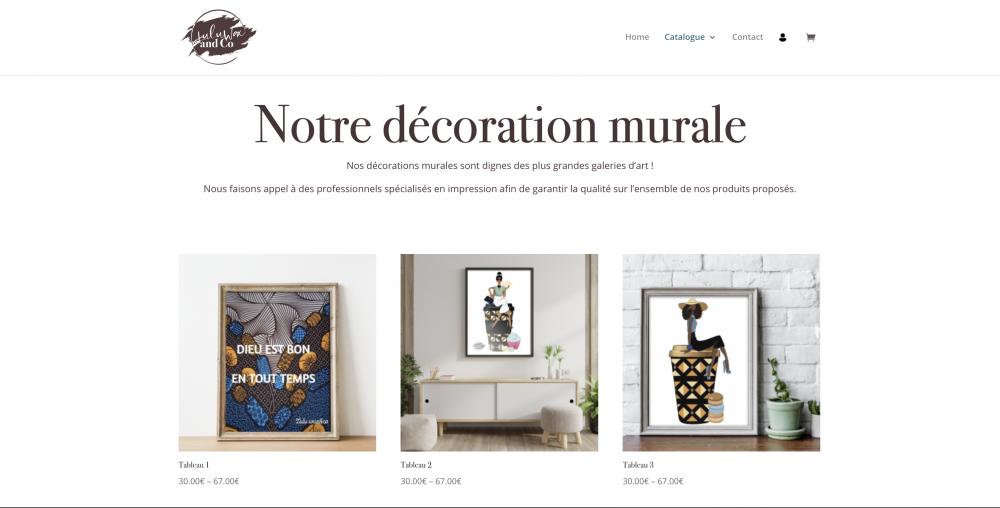The image size is (1000, 508).
Task: Click the Tableau 2 title link
Action: 416,465
